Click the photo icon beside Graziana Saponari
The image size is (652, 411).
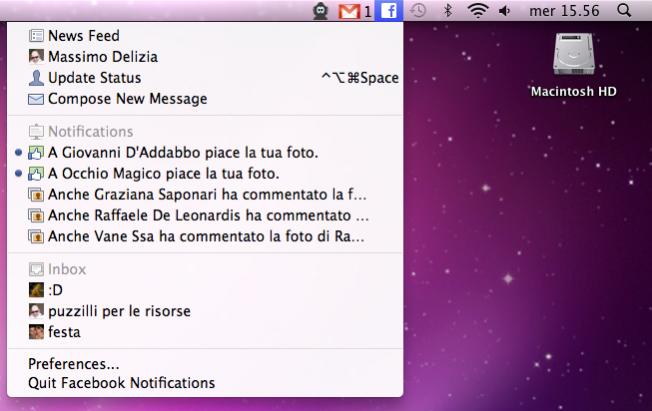click(36, 194)
